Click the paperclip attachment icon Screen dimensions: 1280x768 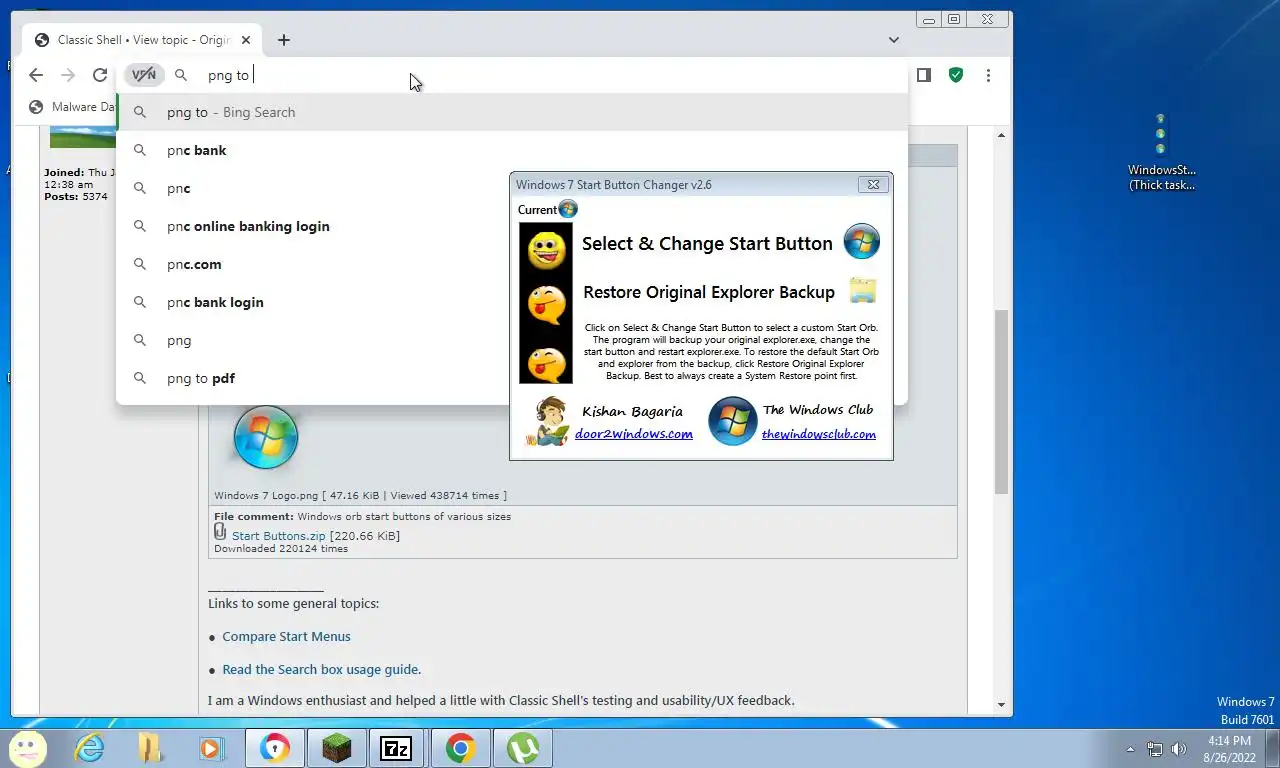pos(220,532)
